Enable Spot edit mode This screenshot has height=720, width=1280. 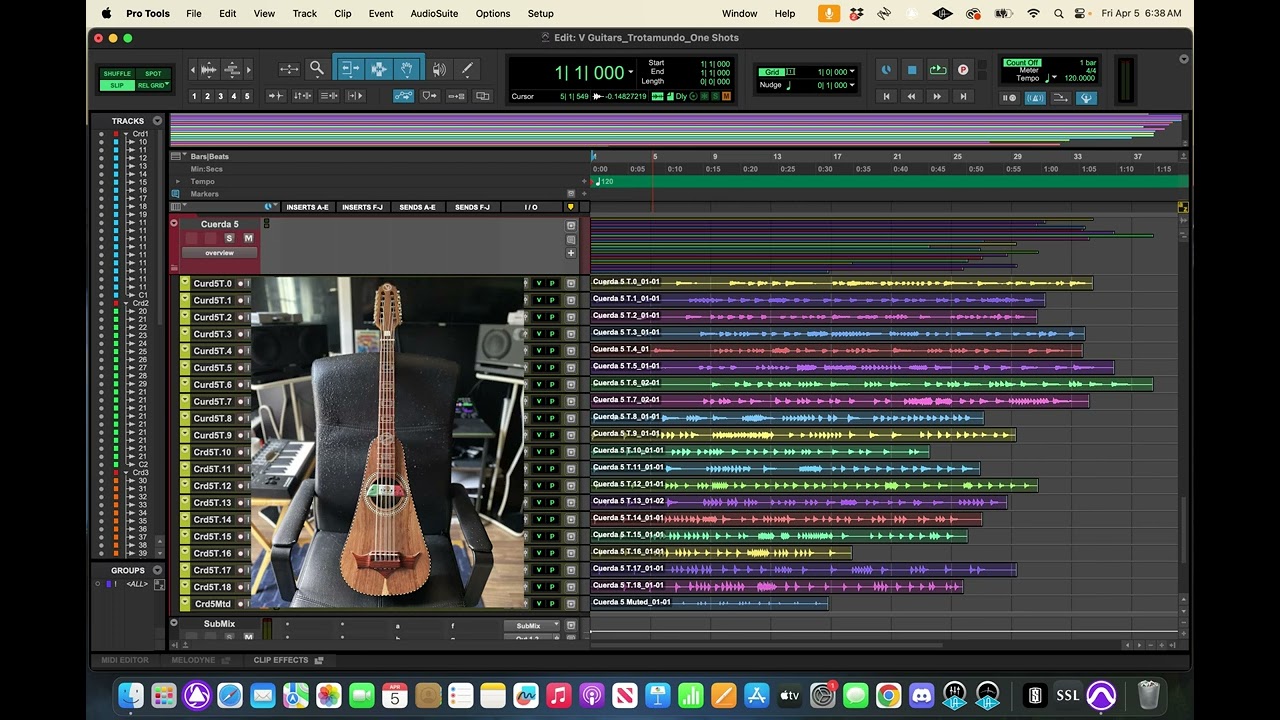[x=153, y=73]
